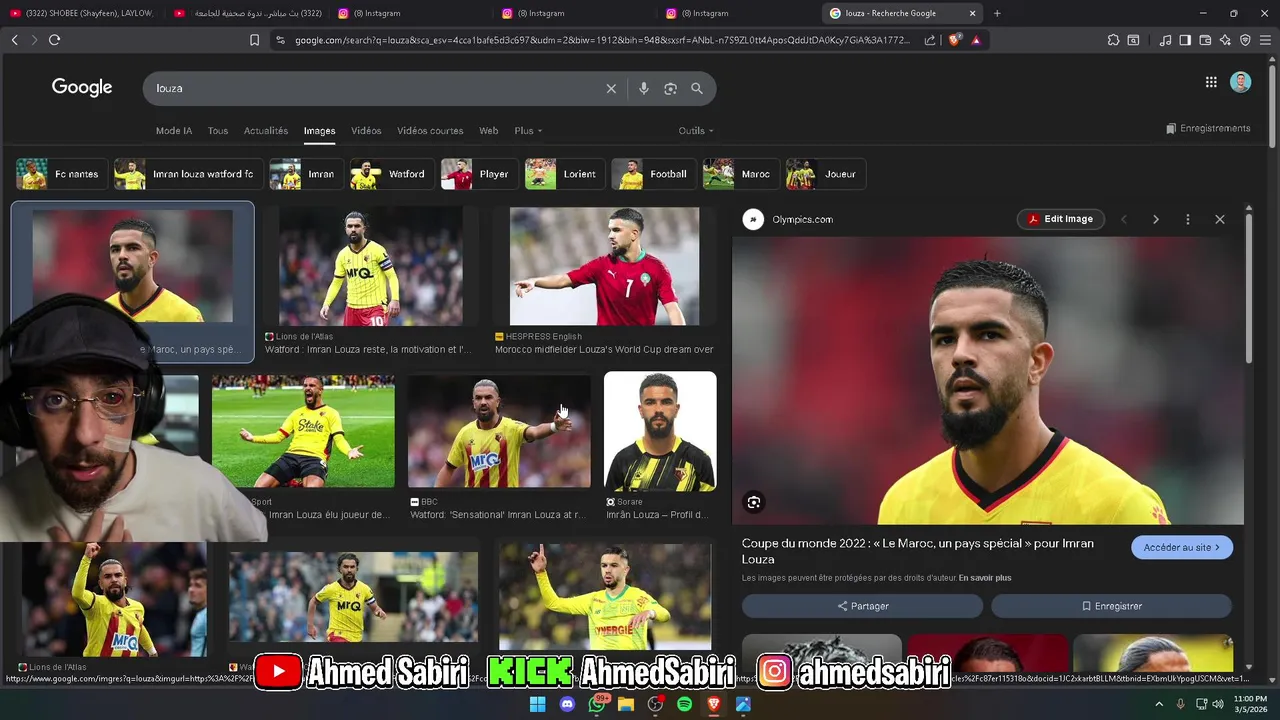The image size is (1280, 720).
Task: Filter images by Maroc chip
Action: point(740,174)
